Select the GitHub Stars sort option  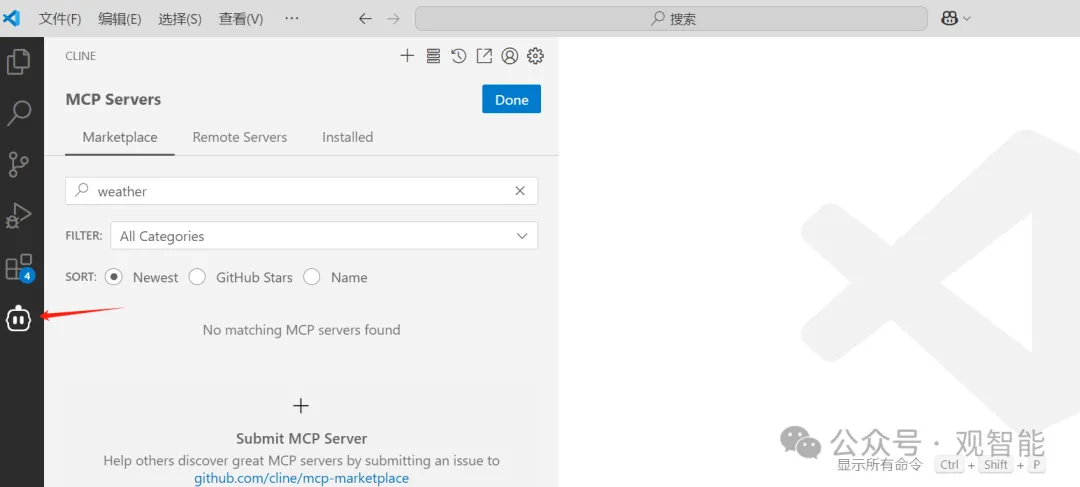197,277
